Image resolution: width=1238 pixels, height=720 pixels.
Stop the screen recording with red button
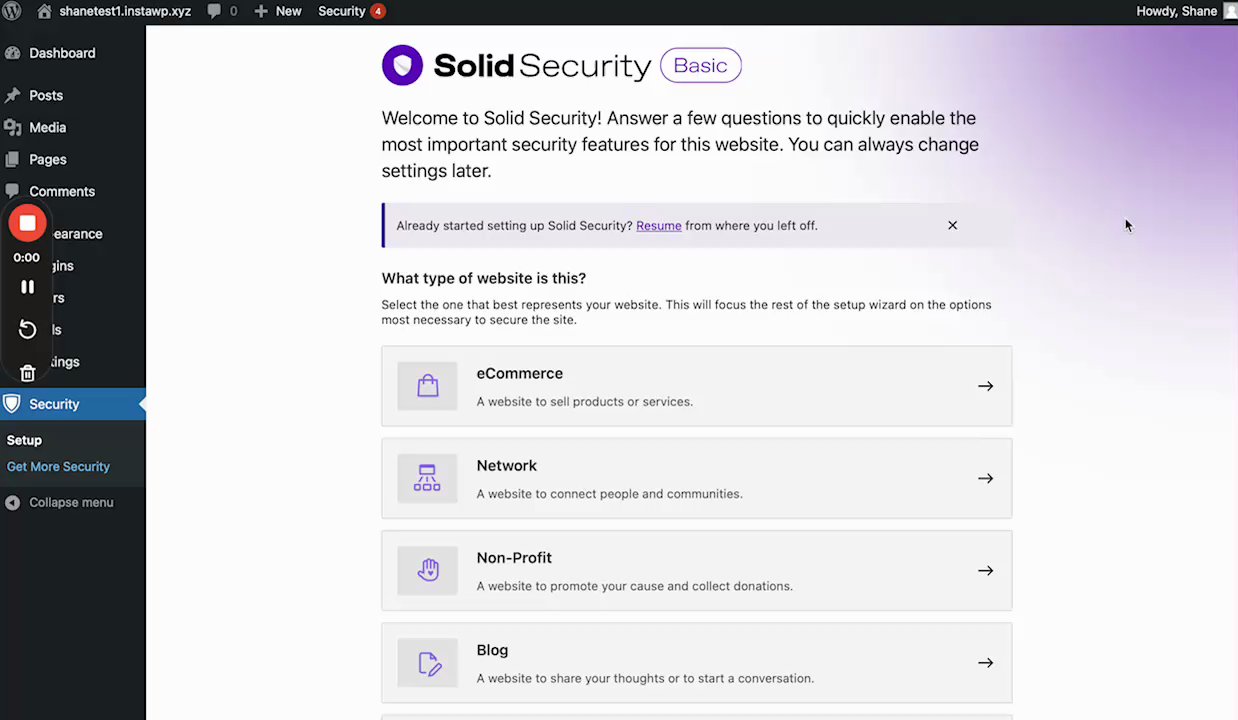[x=28, y=223]
